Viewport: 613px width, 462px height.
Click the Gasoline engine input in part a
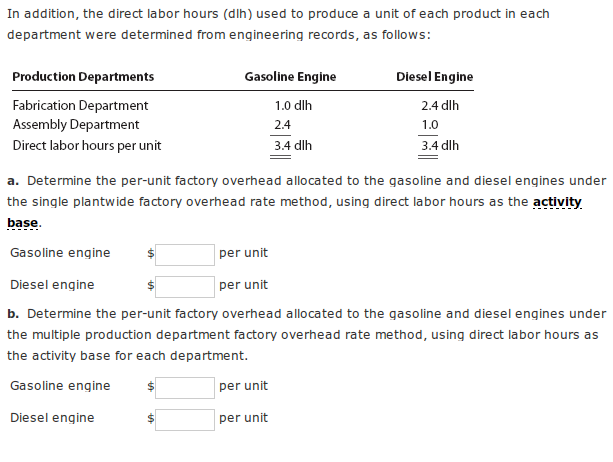(x=185, y=255)
